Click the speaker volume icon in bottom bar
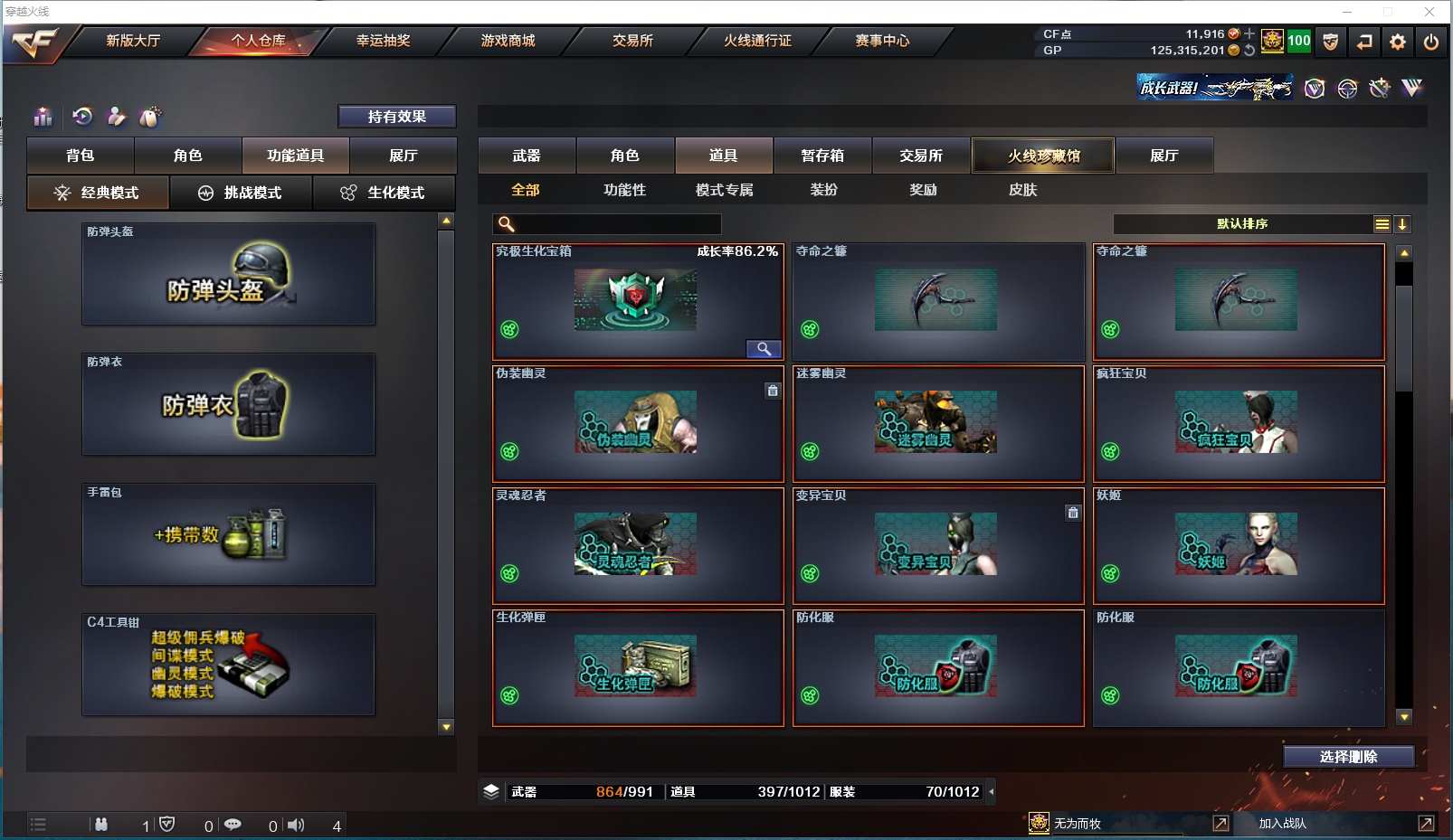1453x840 pixels. point(296,825)
